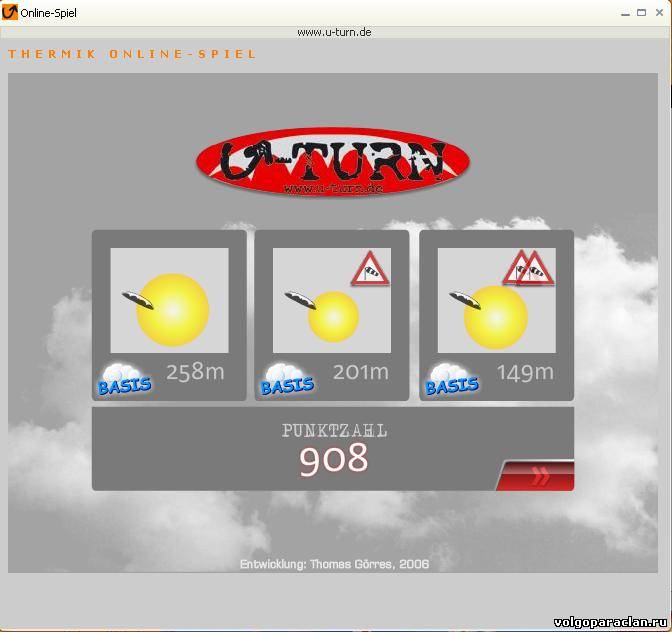Click the THERMIK ONLINE-SPIEL heading
Viewport: 672px width, 632px height.
[132, 54]
